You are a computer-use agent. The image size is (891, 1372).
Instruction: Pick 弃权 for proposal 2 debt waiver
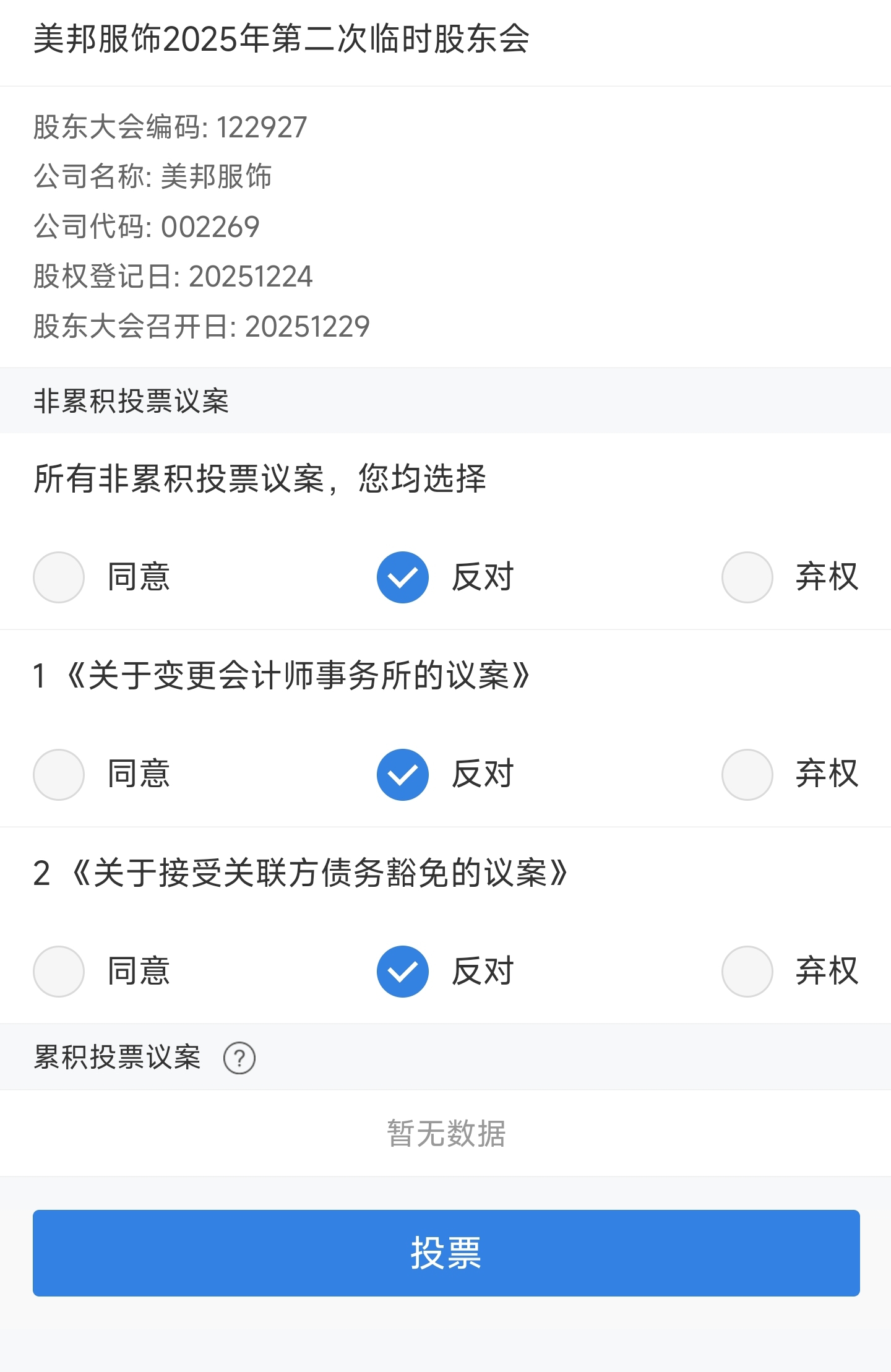[x=747, y=972]
